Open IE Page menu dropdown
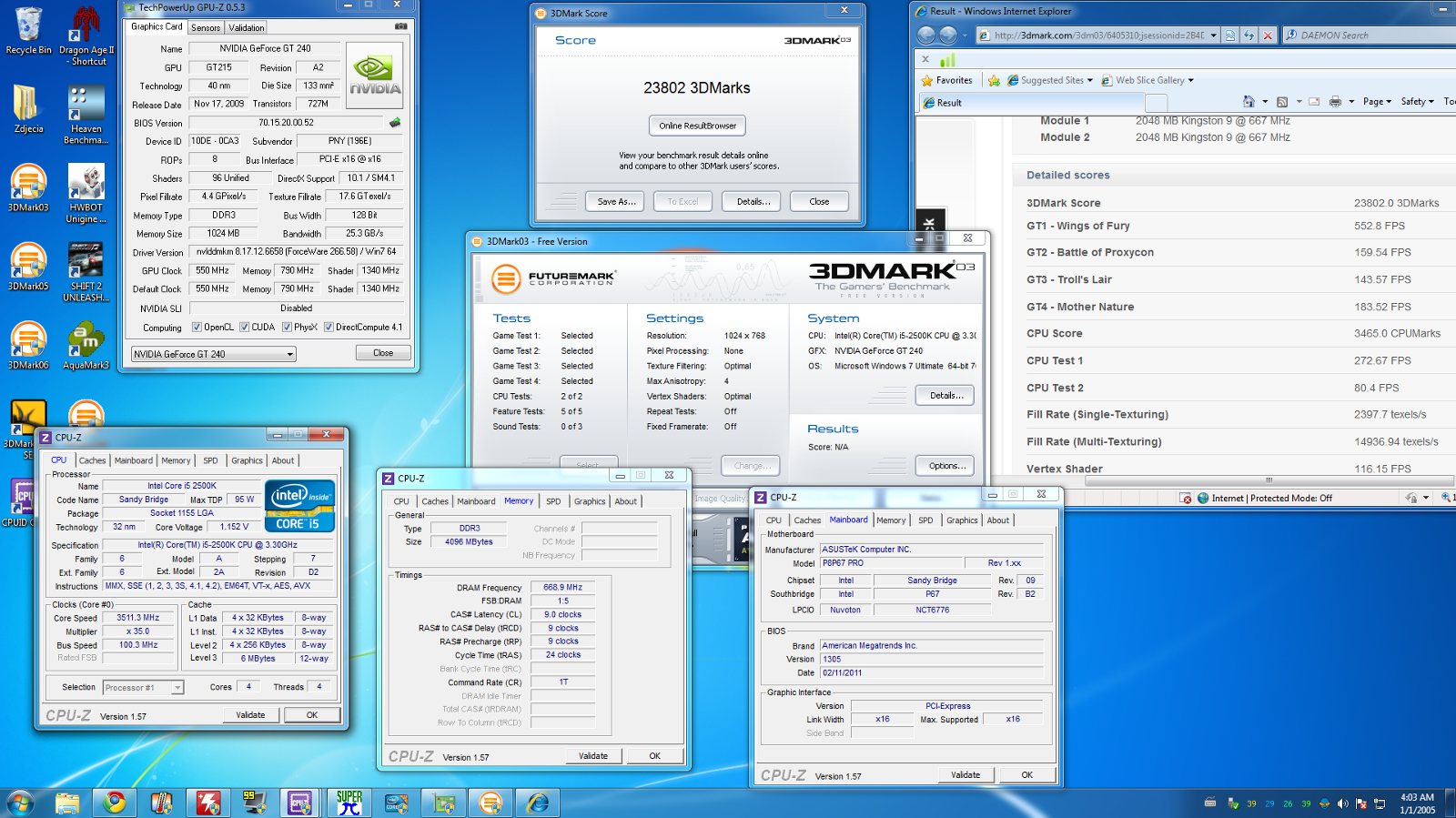 (1377, 102)
